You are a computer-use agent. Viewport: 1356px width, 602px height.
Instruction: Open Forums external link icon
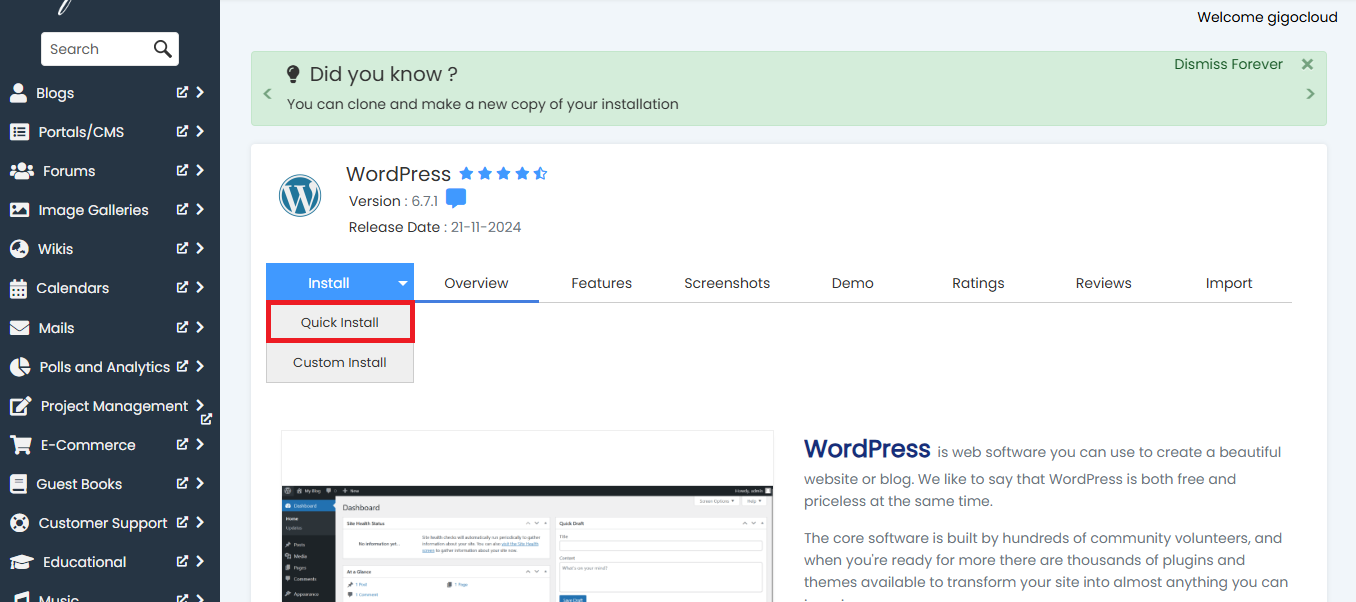[182, 170]
